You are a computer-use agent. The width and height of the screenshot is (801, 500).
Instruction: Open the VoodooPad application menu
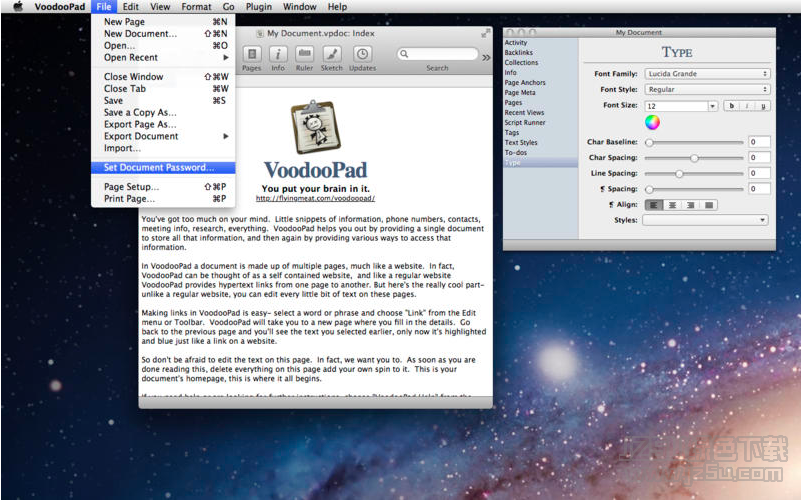click(60, 7)
